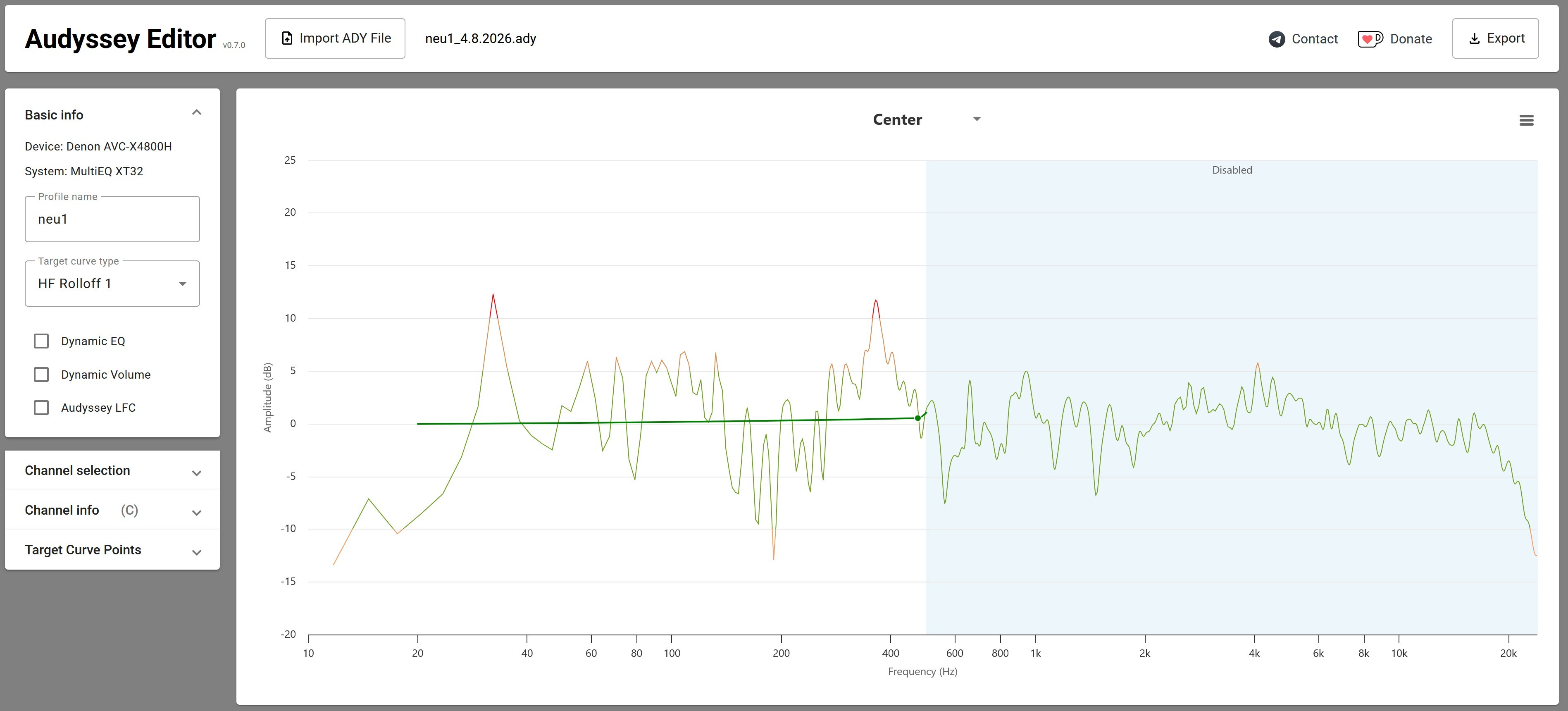Click the Profile name input field
Screen dimensions: 1568x711
[112, 219]
